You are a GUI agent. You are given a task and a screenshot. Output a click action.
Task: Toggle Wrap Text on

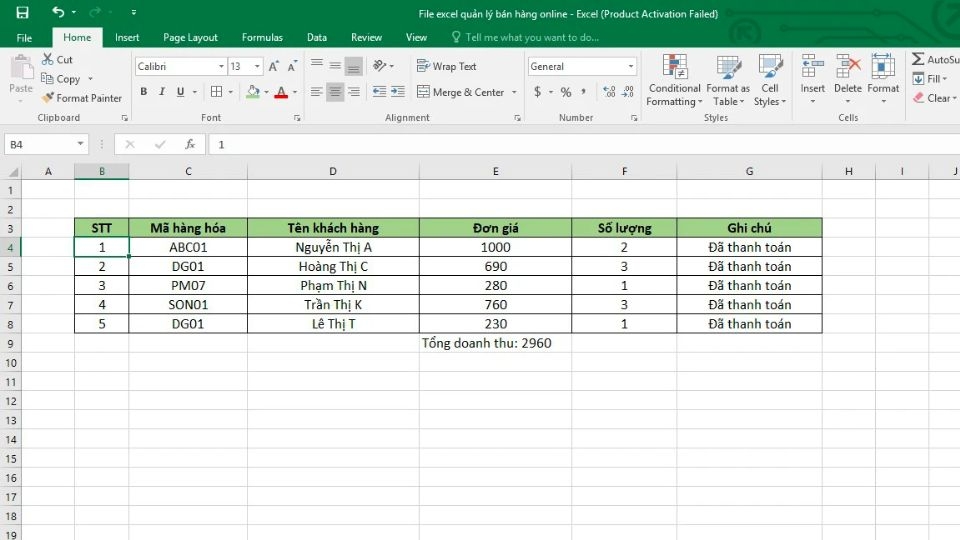pyautogui.click(x=446, y=67)
